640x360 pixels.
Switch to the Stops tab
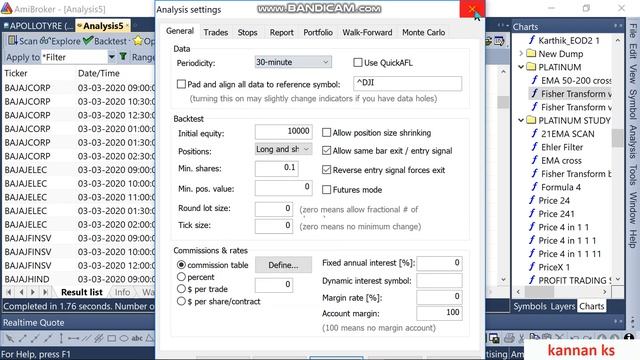coord(247,32)
